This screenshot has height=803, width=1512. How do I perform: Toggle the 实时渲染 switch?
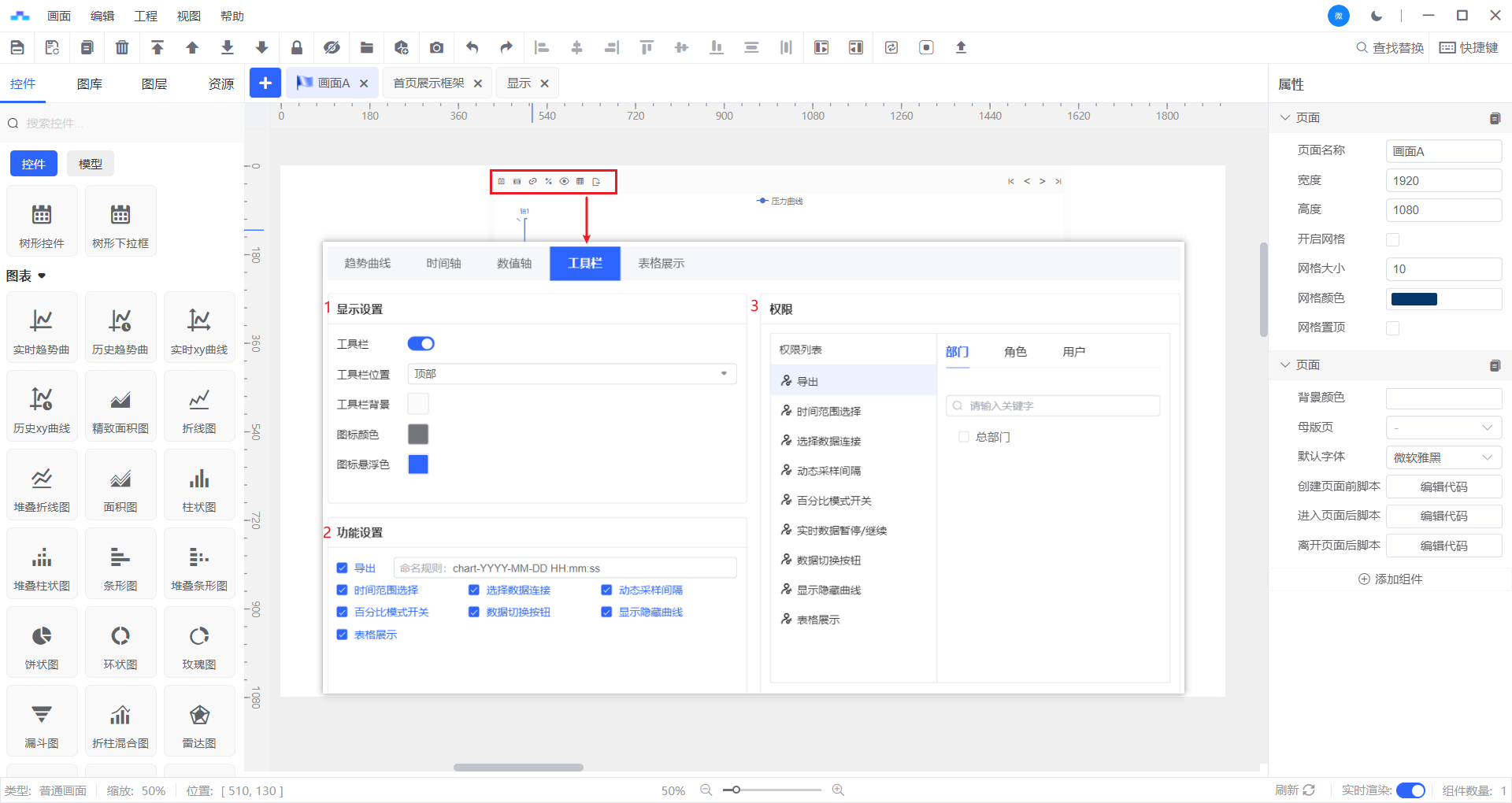tap(1410, 790)
